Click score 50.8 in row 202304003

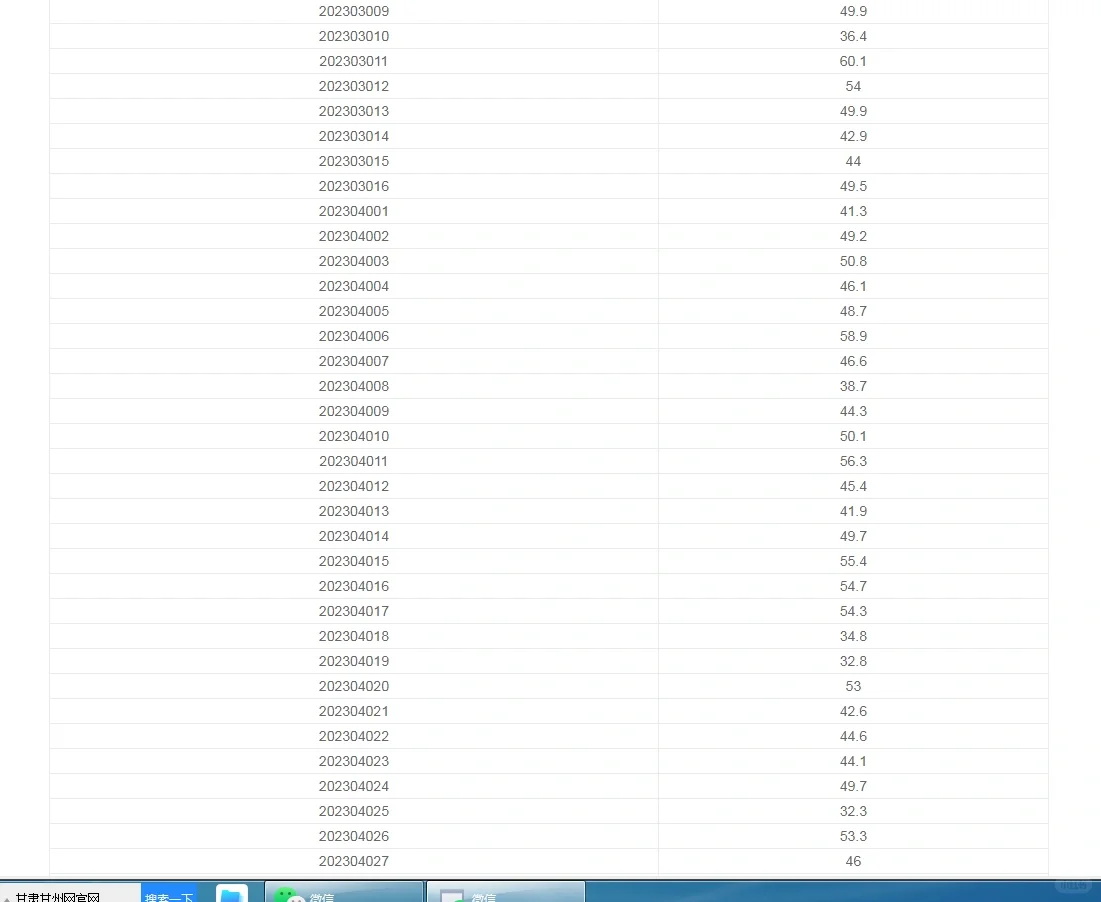click(x=853, y=261)
